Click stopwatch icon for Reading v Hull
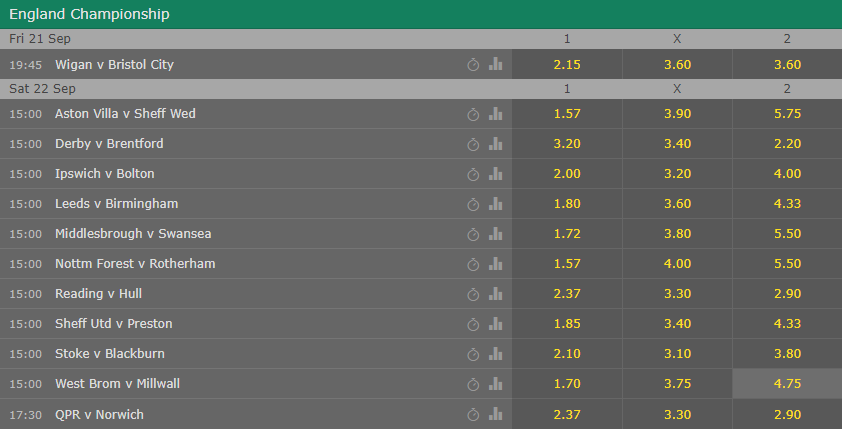 (473, 294)
